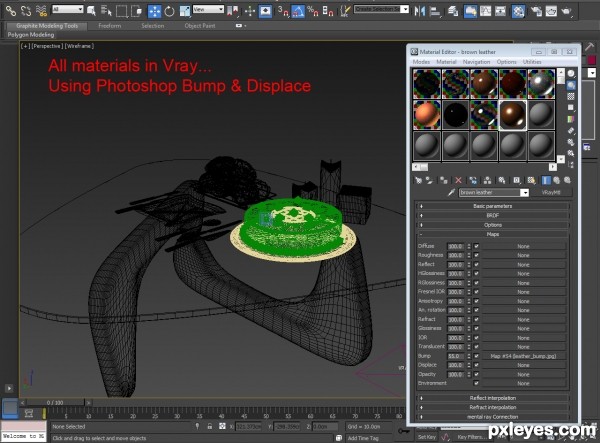
Task: Click Show Shaded Material in Viewport icon
Action: pos(531,180)
